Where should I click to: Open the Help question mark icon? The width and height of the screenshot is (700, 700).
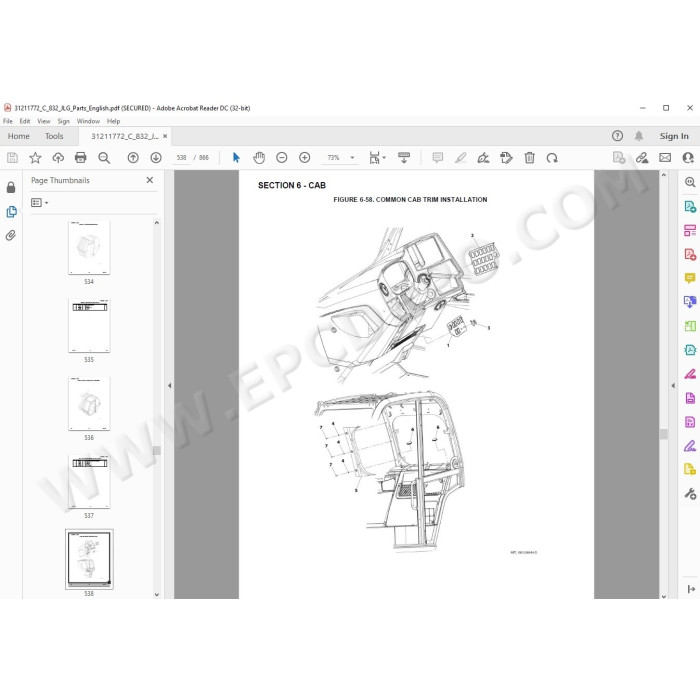(x=617, y=136)
